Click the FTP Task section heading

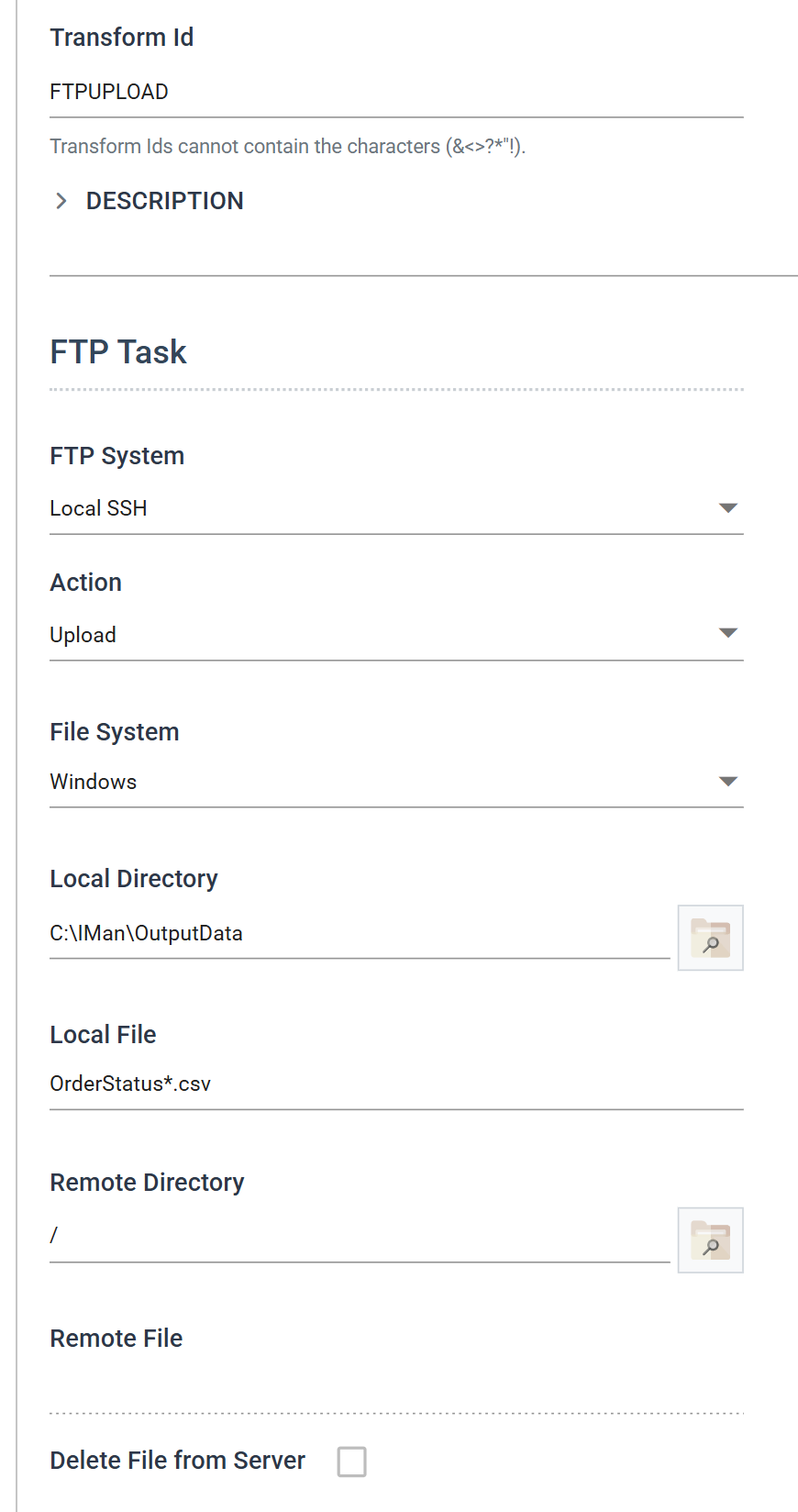(x=118, y=352)
